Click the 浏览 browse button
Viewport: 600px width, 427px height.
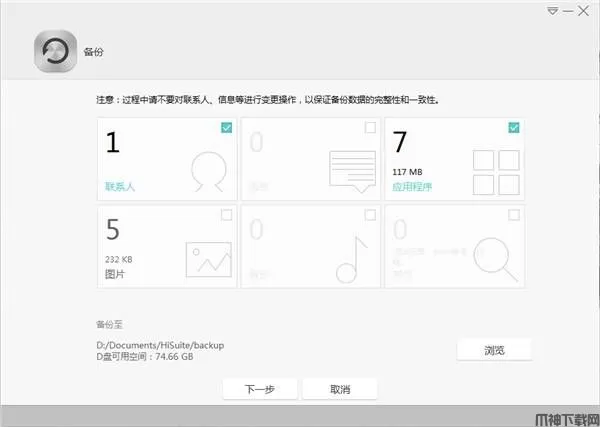(494, 350)
